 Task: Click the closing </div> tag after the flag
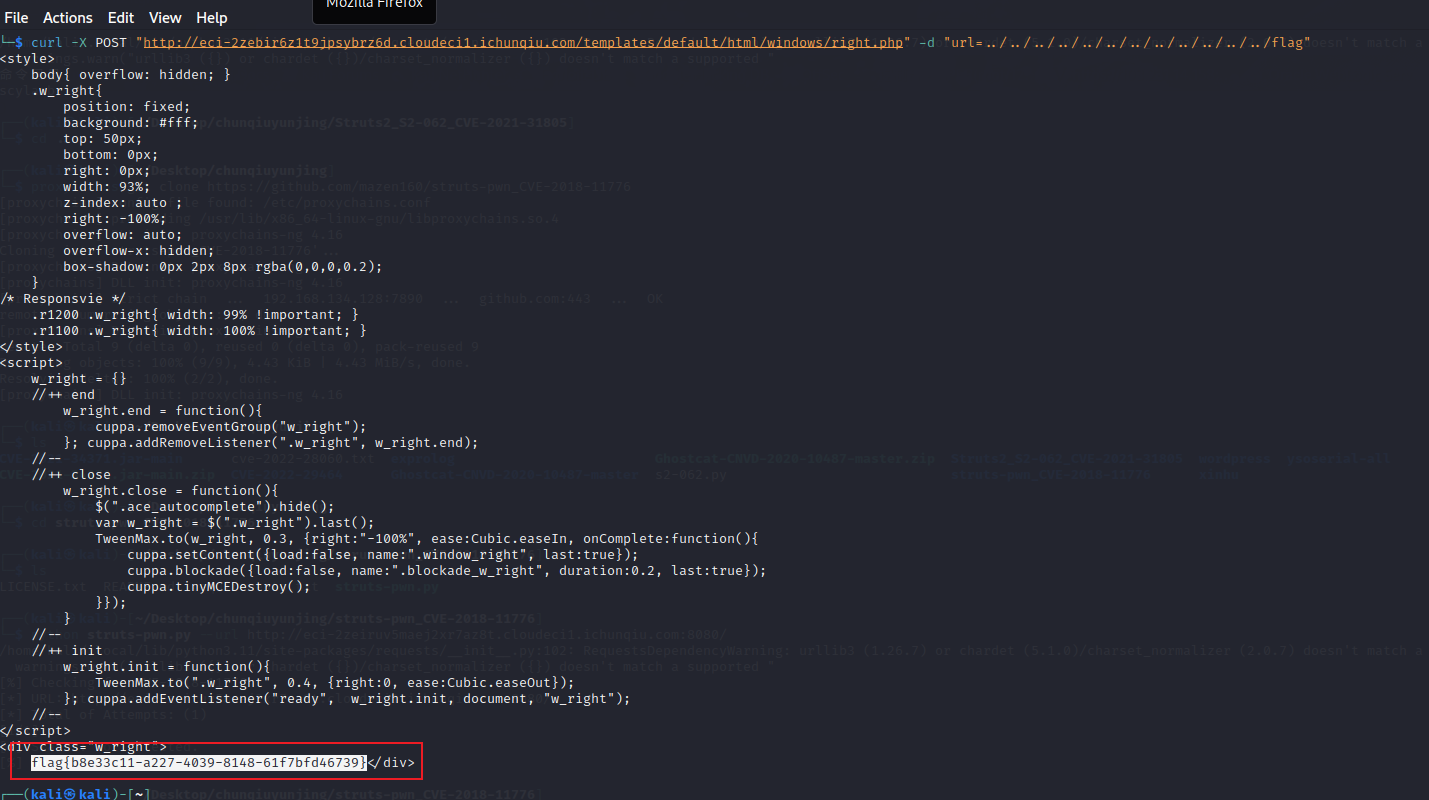391,762
